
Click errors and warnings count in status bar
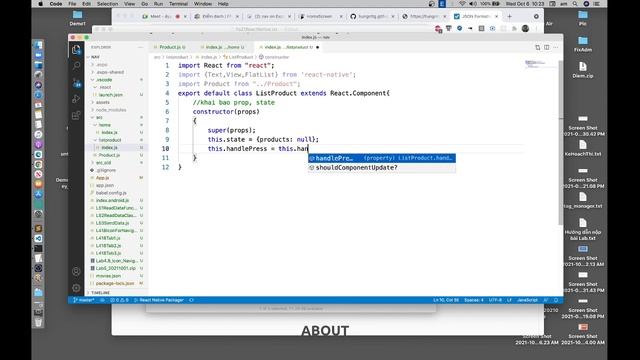pyautogui.click(x=119, y=300)
